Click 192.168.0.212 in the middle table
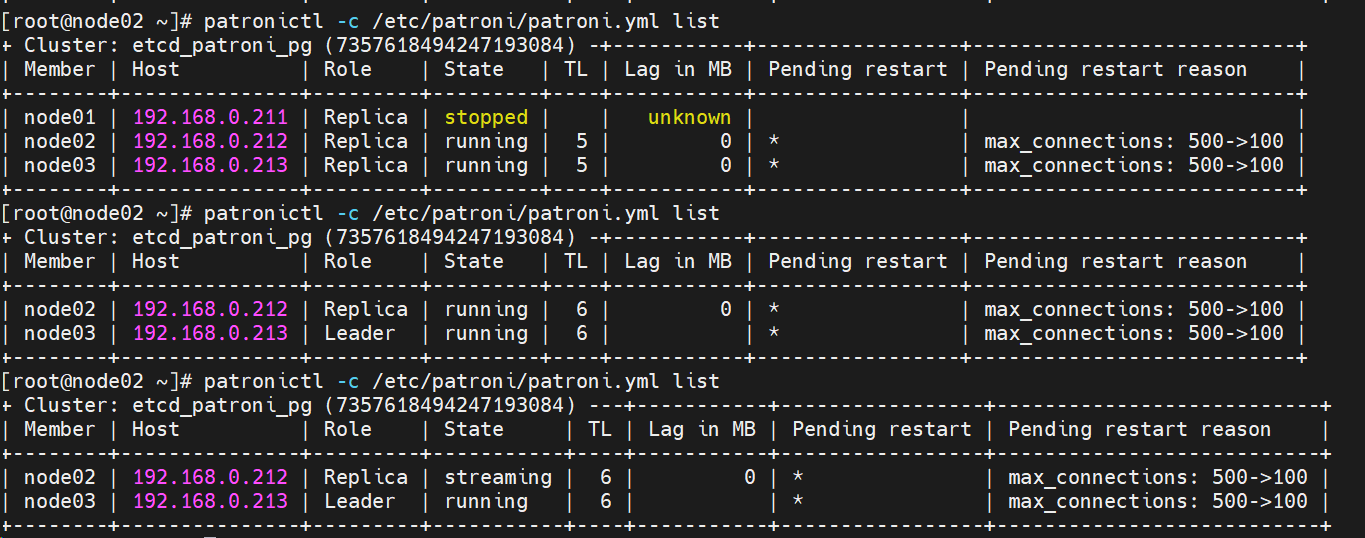Viewport: 1365px width, 538px height. 210,309
